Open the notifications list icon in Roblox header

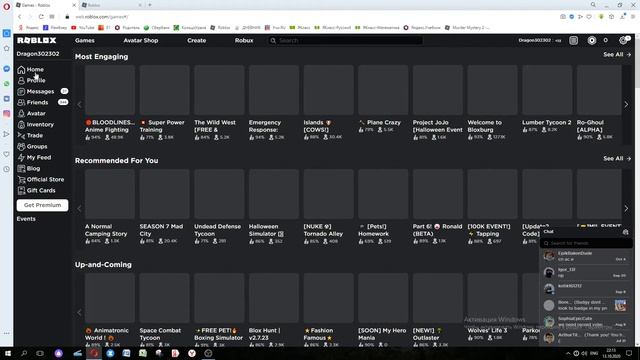click(x=573, y=40)
